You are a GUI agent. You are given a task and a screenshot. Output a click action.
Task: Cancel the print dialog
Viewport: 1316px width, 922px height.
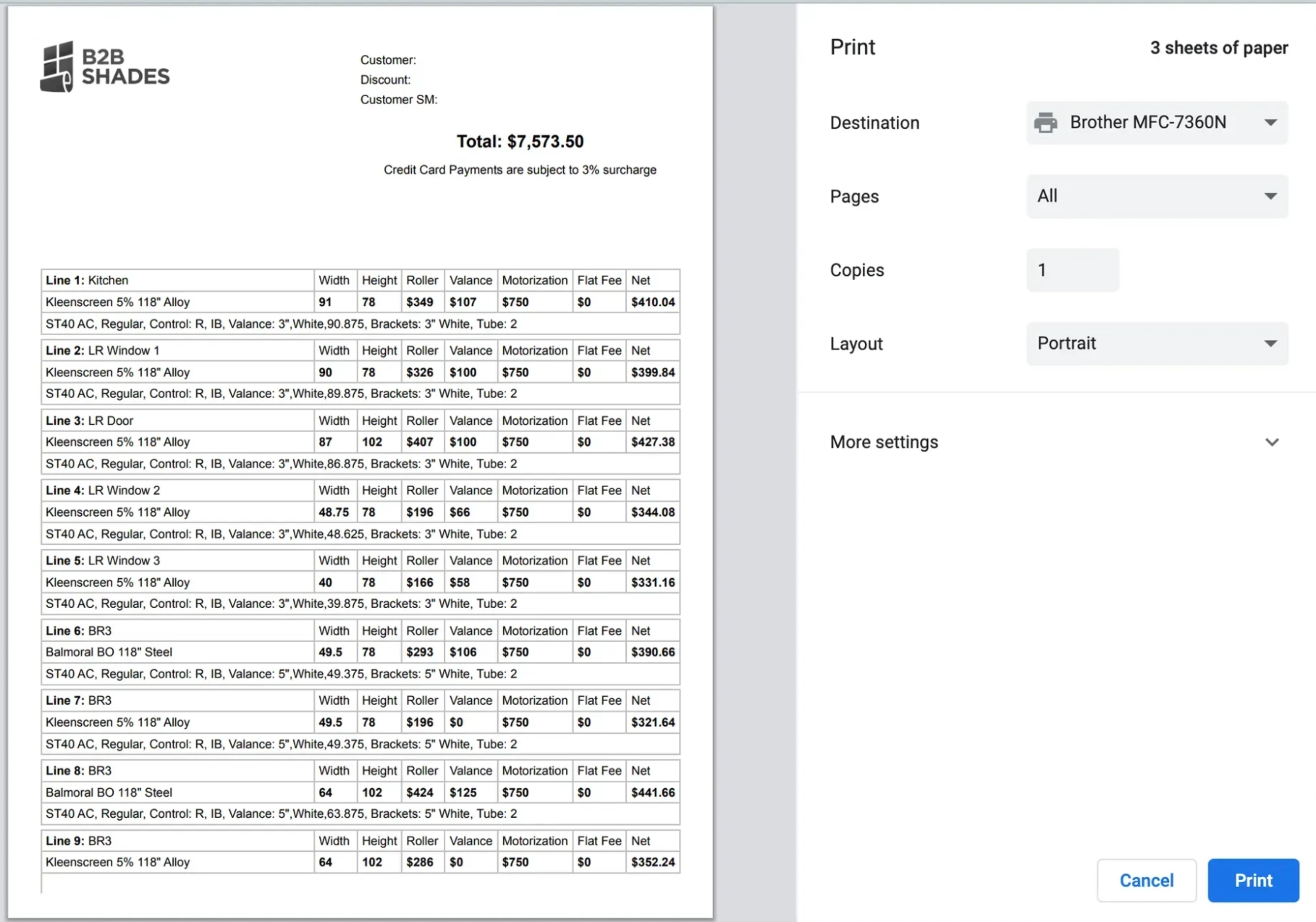(x=1146, y=880)
